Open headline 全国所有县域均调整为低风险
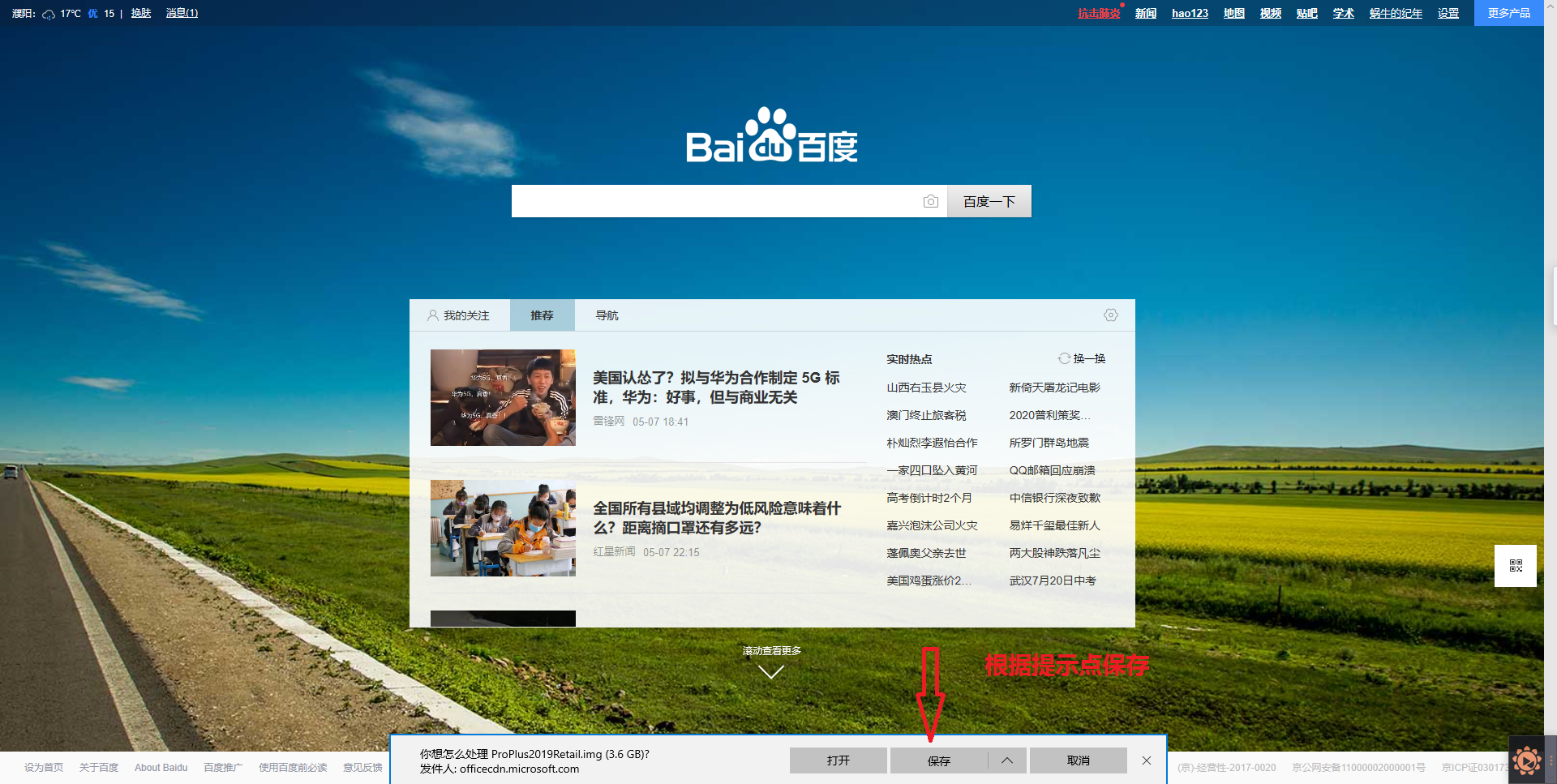The height and width of the screenshot is (784, 1557). [717, 518]
